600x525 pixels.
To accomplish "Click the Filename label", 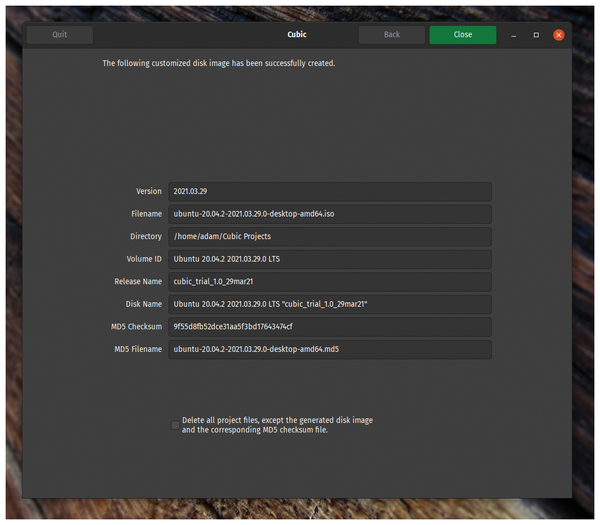I will (147, 214).
